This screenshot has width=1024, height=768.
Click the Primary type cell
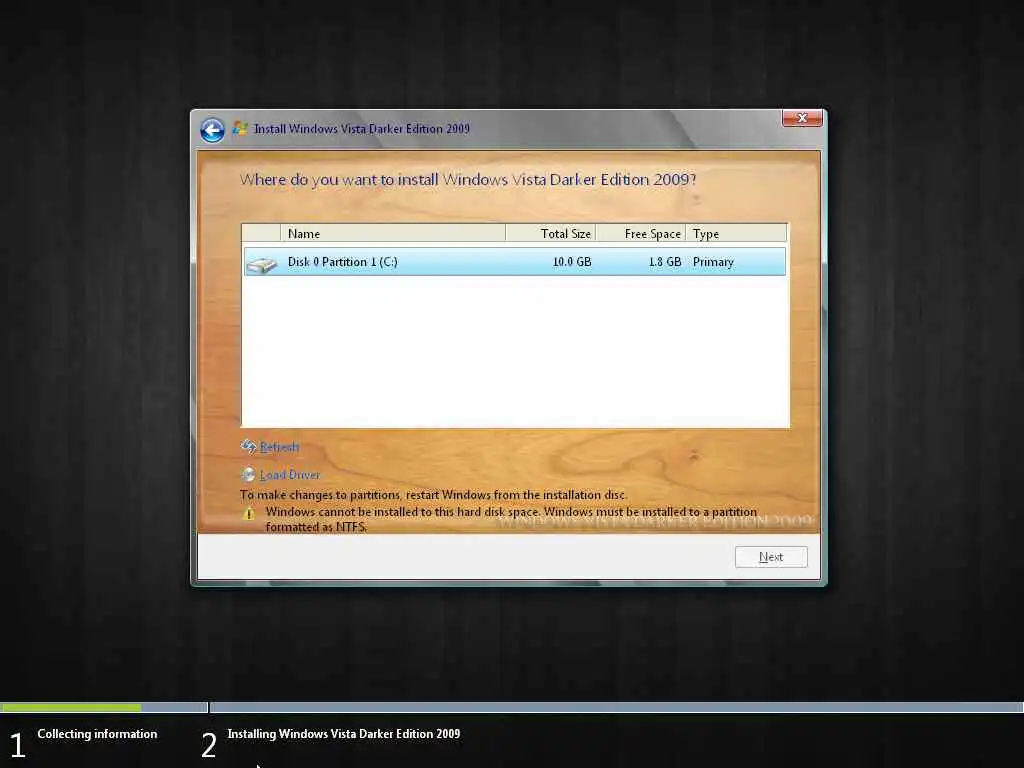click(713, 262)
